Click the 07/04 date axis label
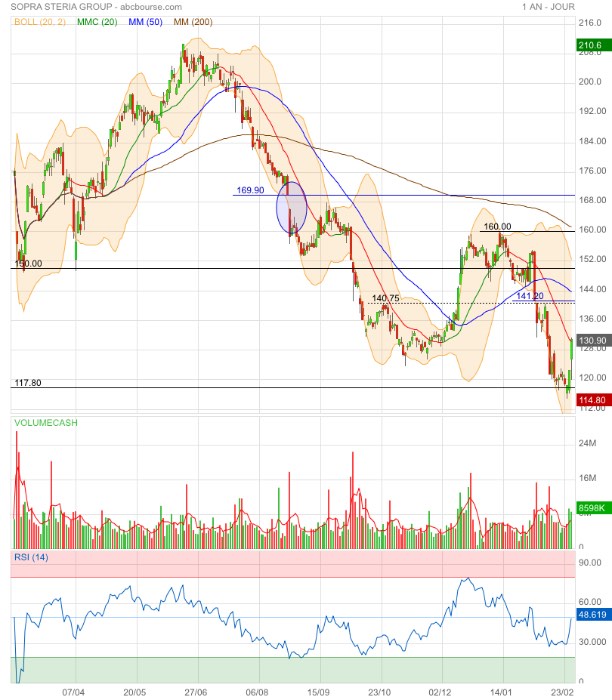Image resolution: width=612 pixels, height=700 pixels. tap(73, 692)
